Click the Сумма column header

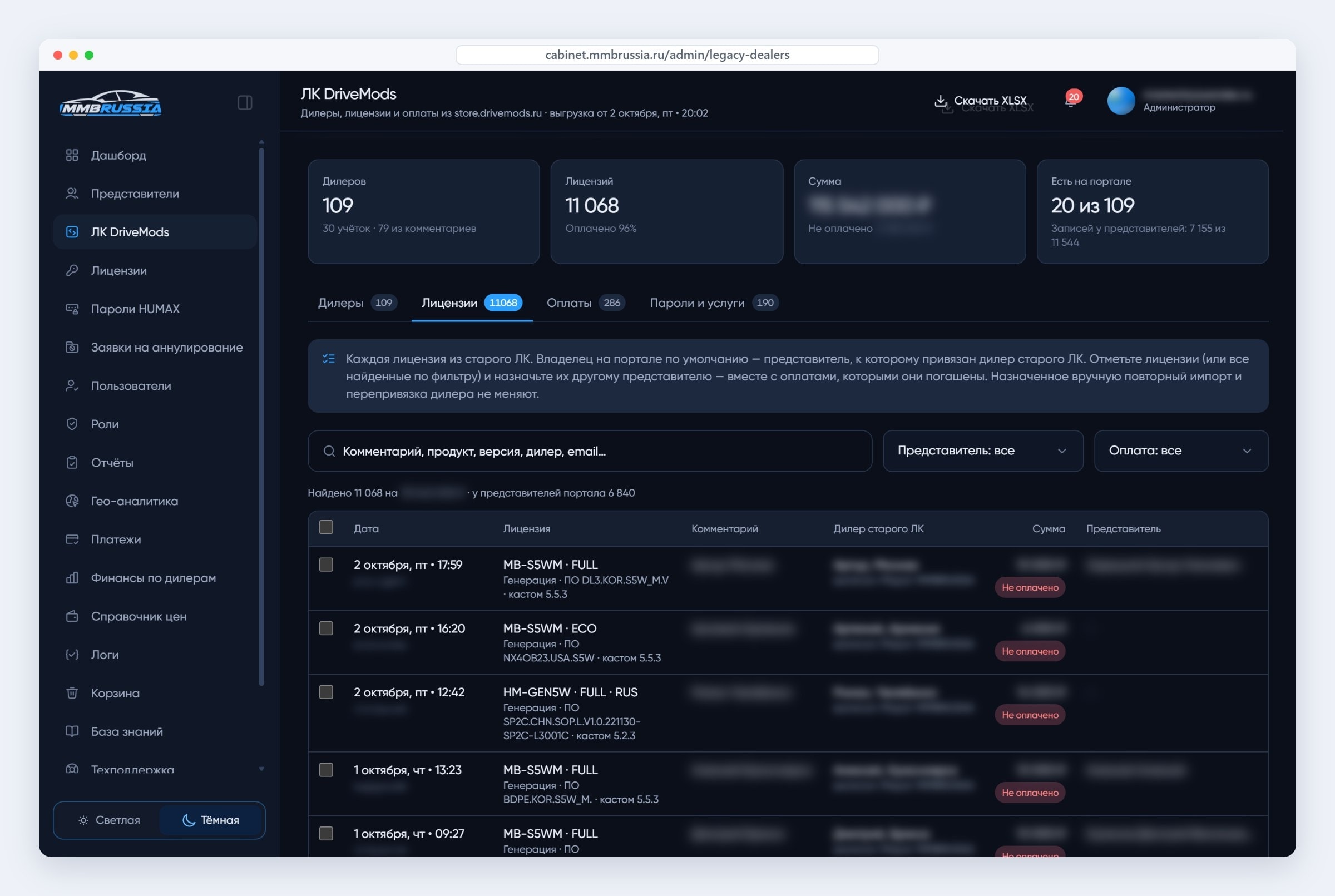pyautogui.click(x=1048, y=528)
